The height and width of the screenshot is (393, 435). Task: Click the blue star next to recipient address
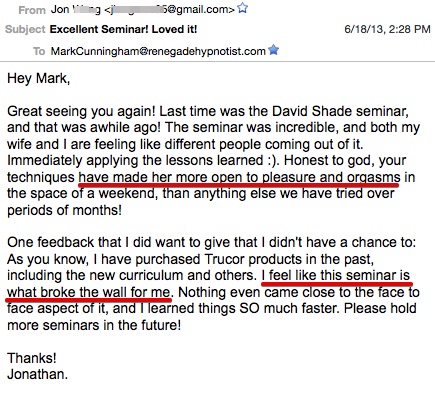point(273,50)
